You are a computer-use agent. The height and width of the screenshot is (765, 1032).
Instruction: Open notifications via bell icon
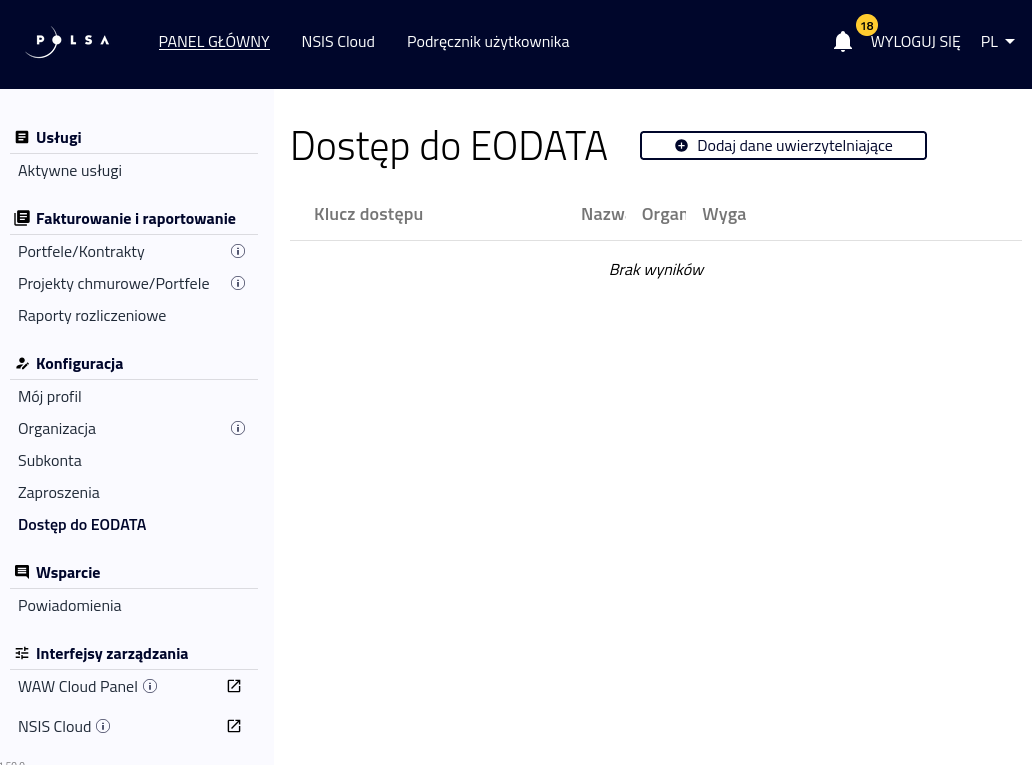coord(843,41)
